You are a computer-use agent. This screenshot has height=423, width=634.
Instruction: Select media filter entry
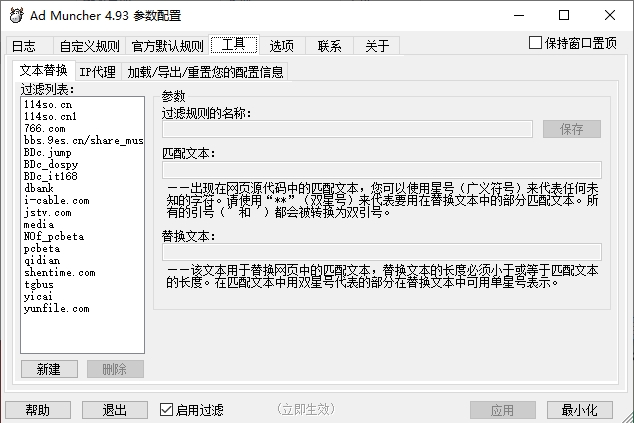[82, 224]
